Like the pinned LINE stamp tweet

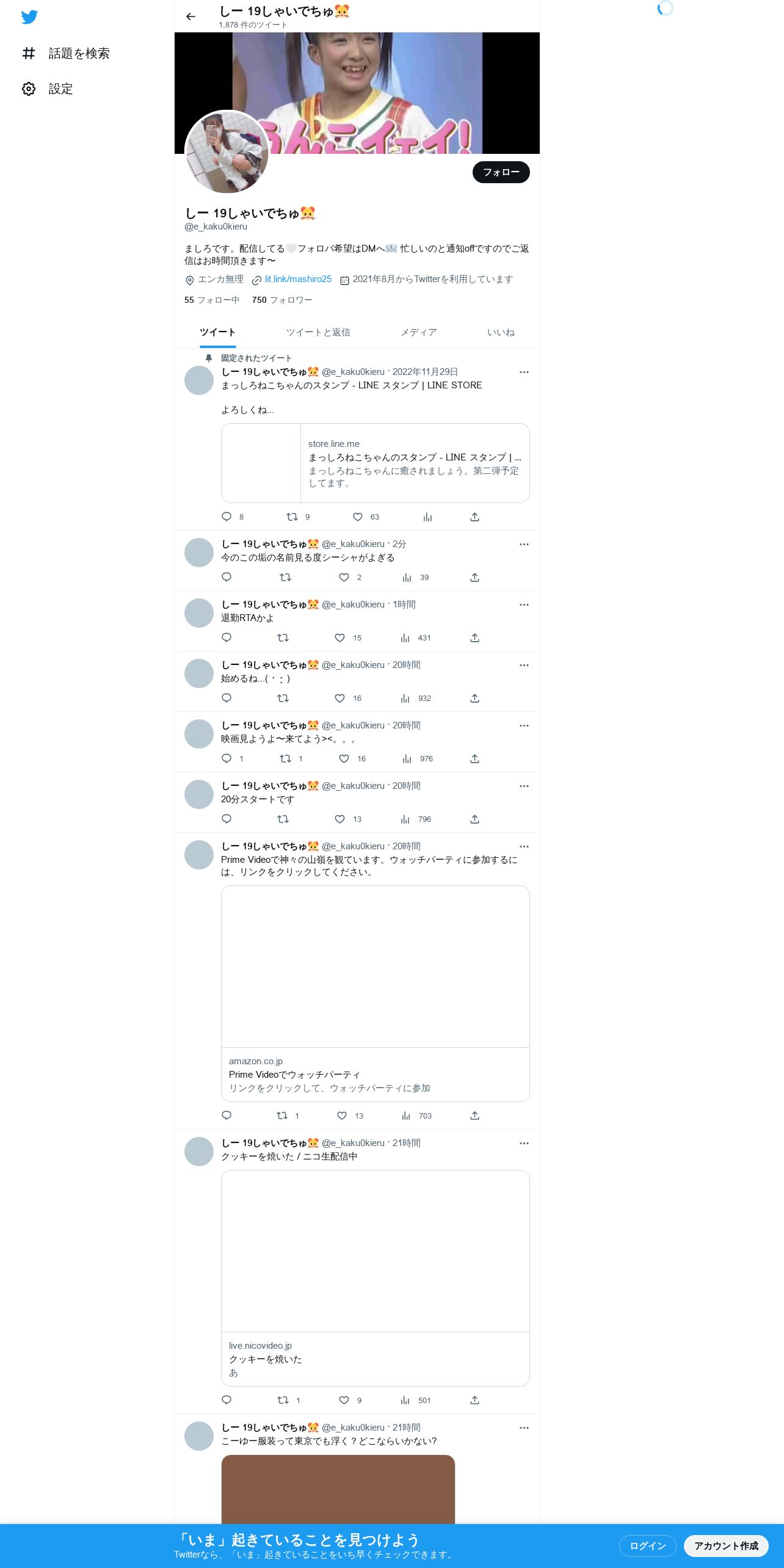point(358,517)
